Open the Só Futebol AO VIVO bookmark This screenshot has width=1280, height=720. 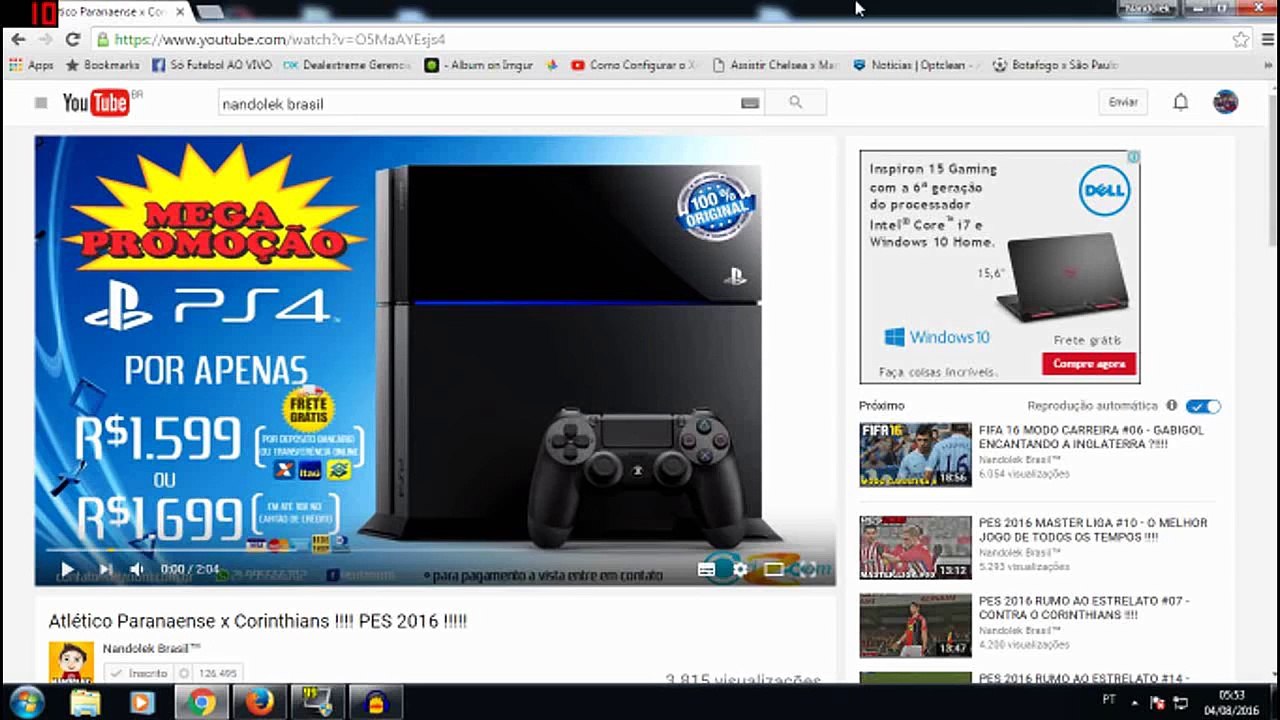pos(212,65)
